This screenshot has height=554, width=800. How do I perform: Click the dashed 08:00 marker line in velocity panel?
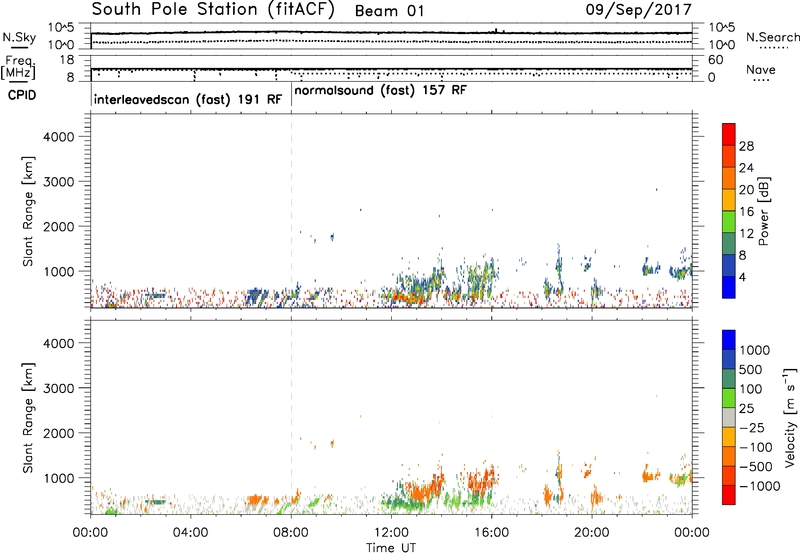291,417
